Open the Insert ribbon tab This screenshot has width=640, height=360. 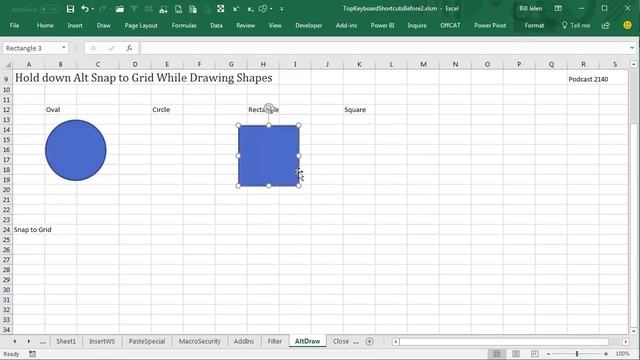(x=75, y=25)
